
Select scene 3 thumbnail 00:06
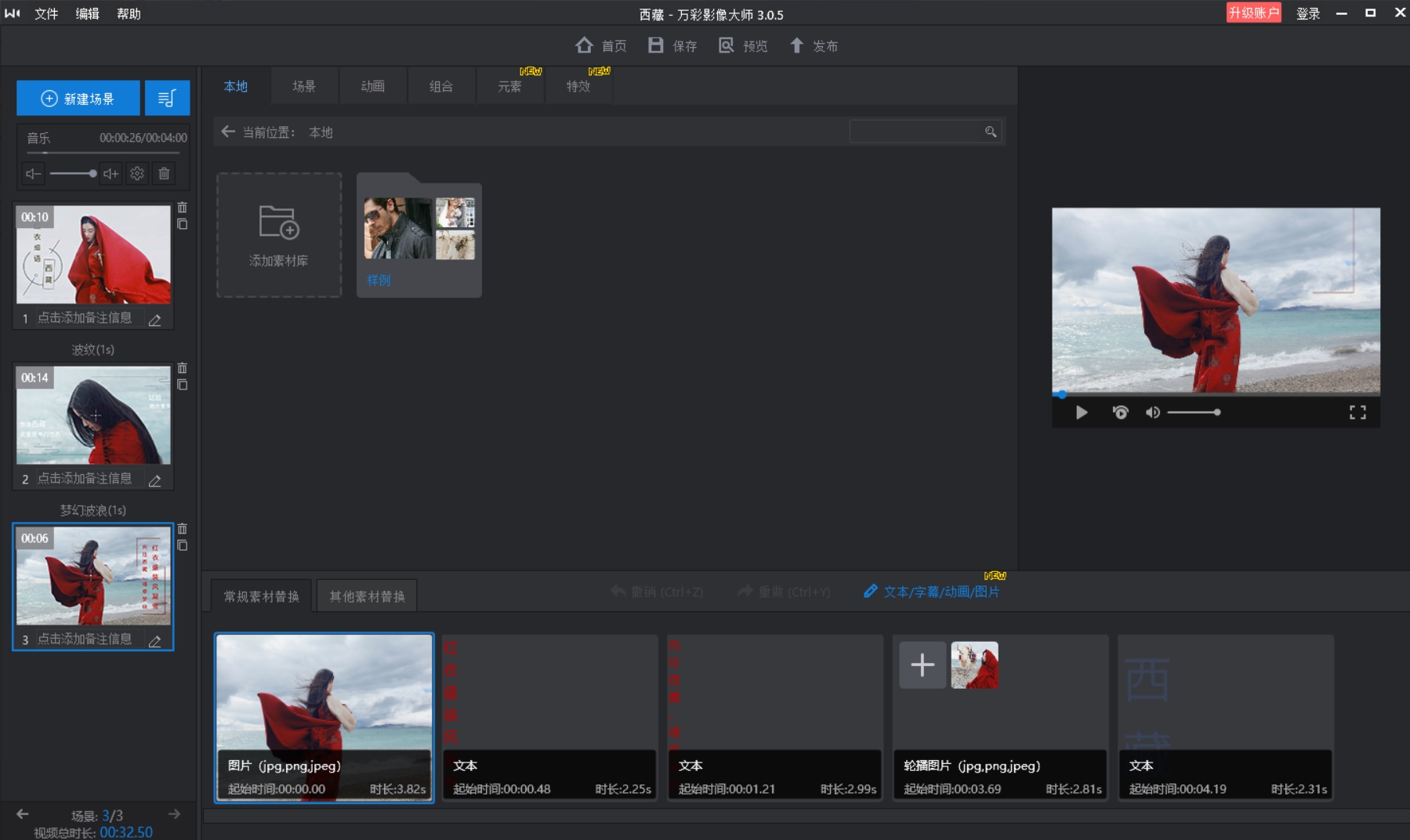point(93,576)
